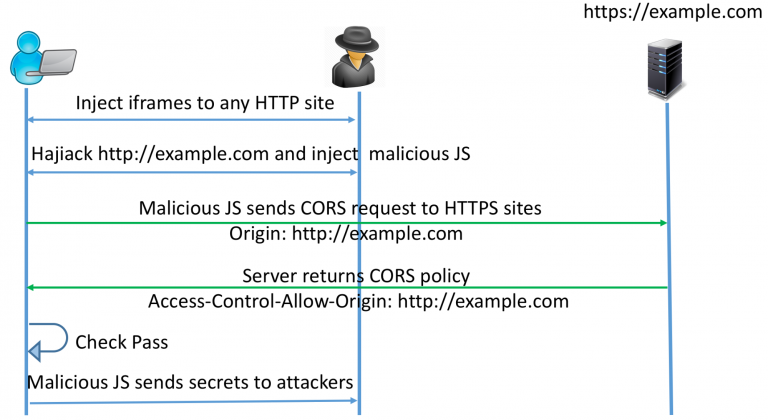Click the user's vertical blue lifeline
Screen dimensions: 768x420
(26, 251)
